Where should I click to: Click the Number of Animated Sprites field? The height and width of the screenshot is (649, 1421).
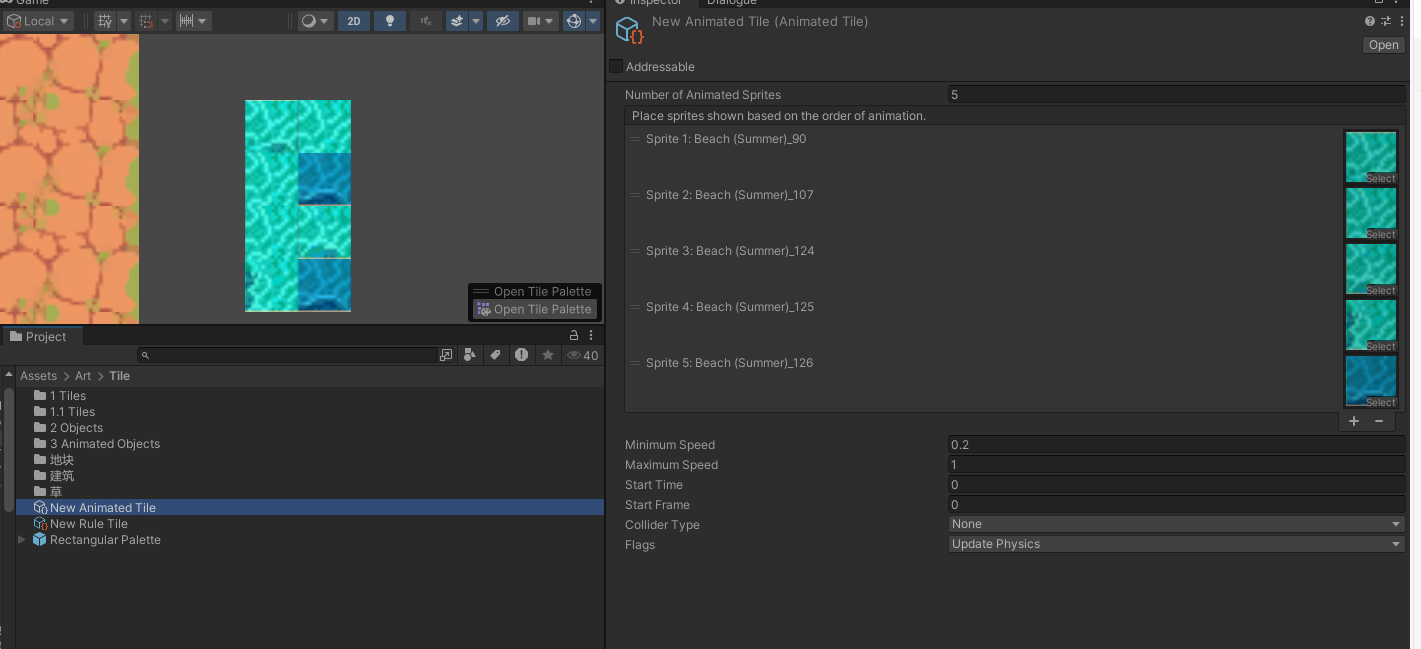(1177, 95)
